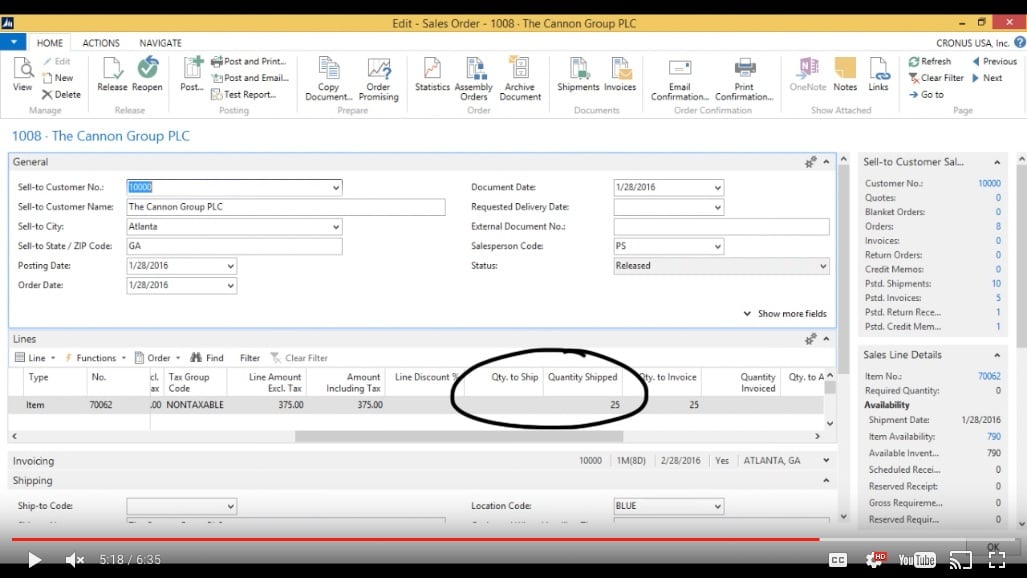Click Find in the Lines toolbar

point(206,358)
